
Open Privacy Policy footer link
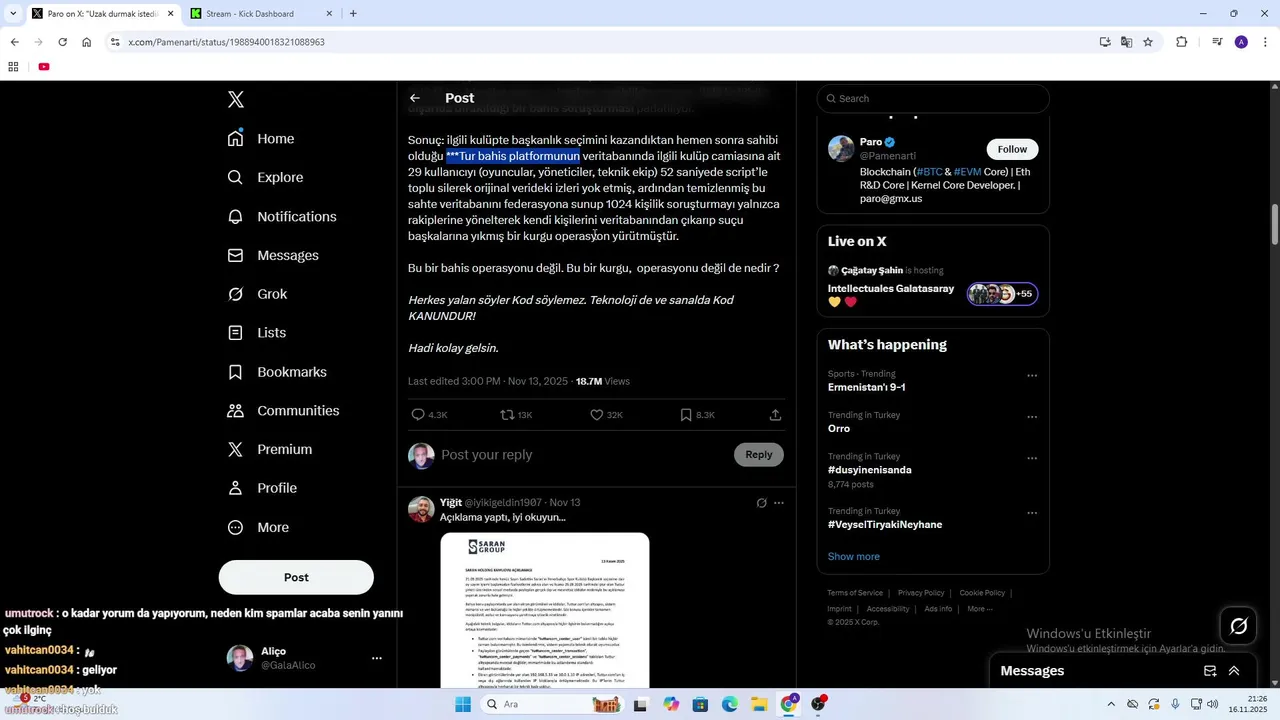coord(921,593)
